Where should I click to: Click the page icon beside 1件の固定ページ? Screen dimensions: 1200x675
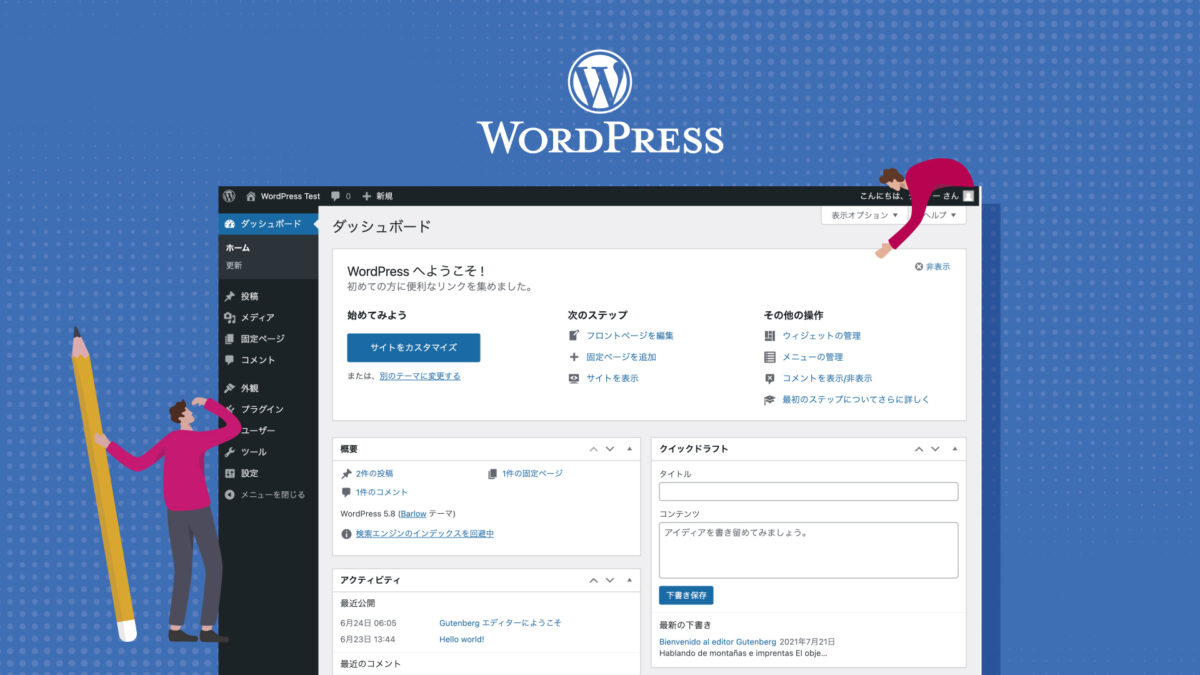click(x=493, y=474)
